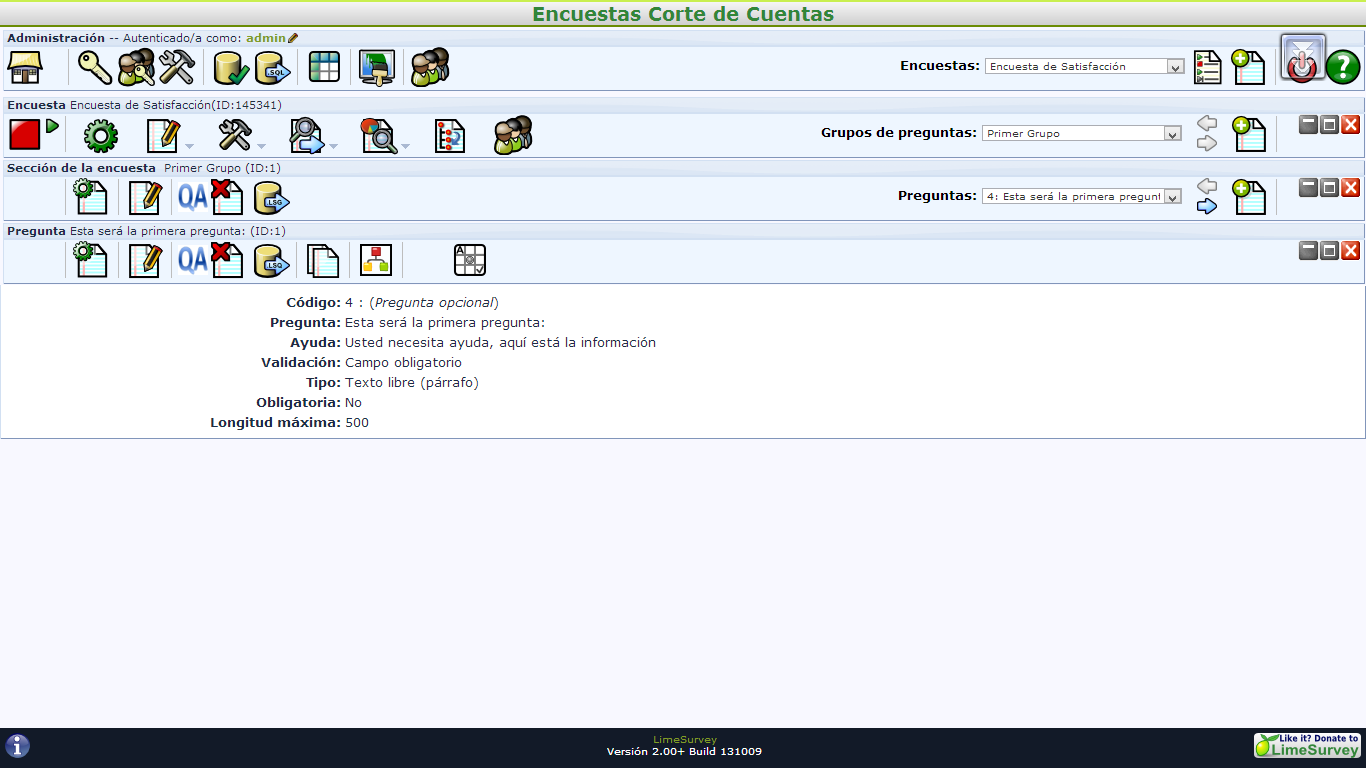
Task: Open the green help question mark icon
Action: click(1343, 67)
